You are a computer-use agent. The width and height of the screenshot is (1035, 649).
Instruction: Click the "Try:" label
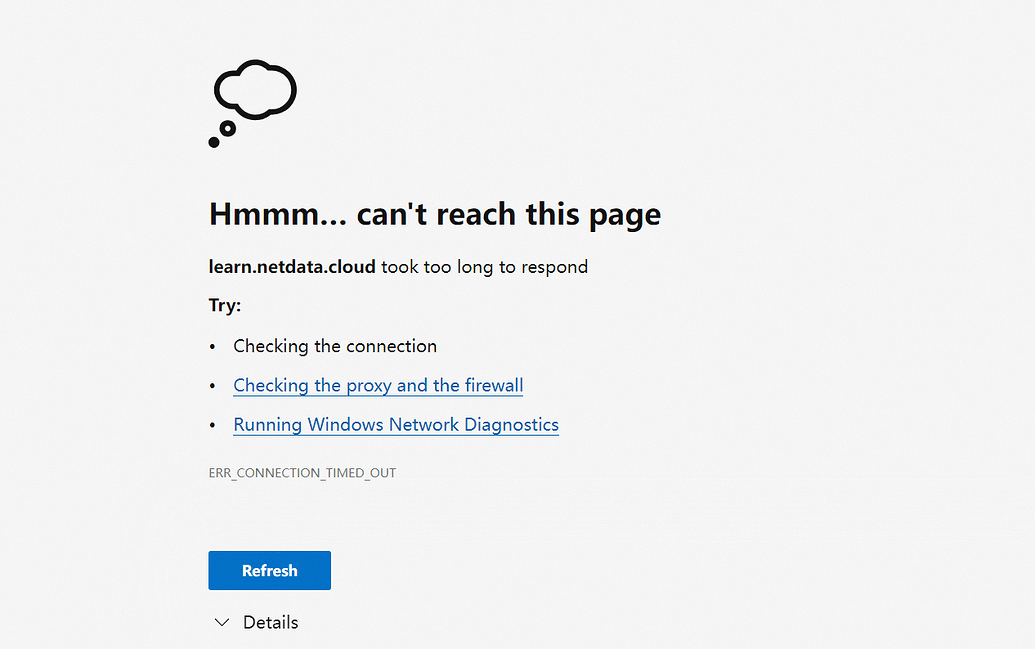(225, 305)
